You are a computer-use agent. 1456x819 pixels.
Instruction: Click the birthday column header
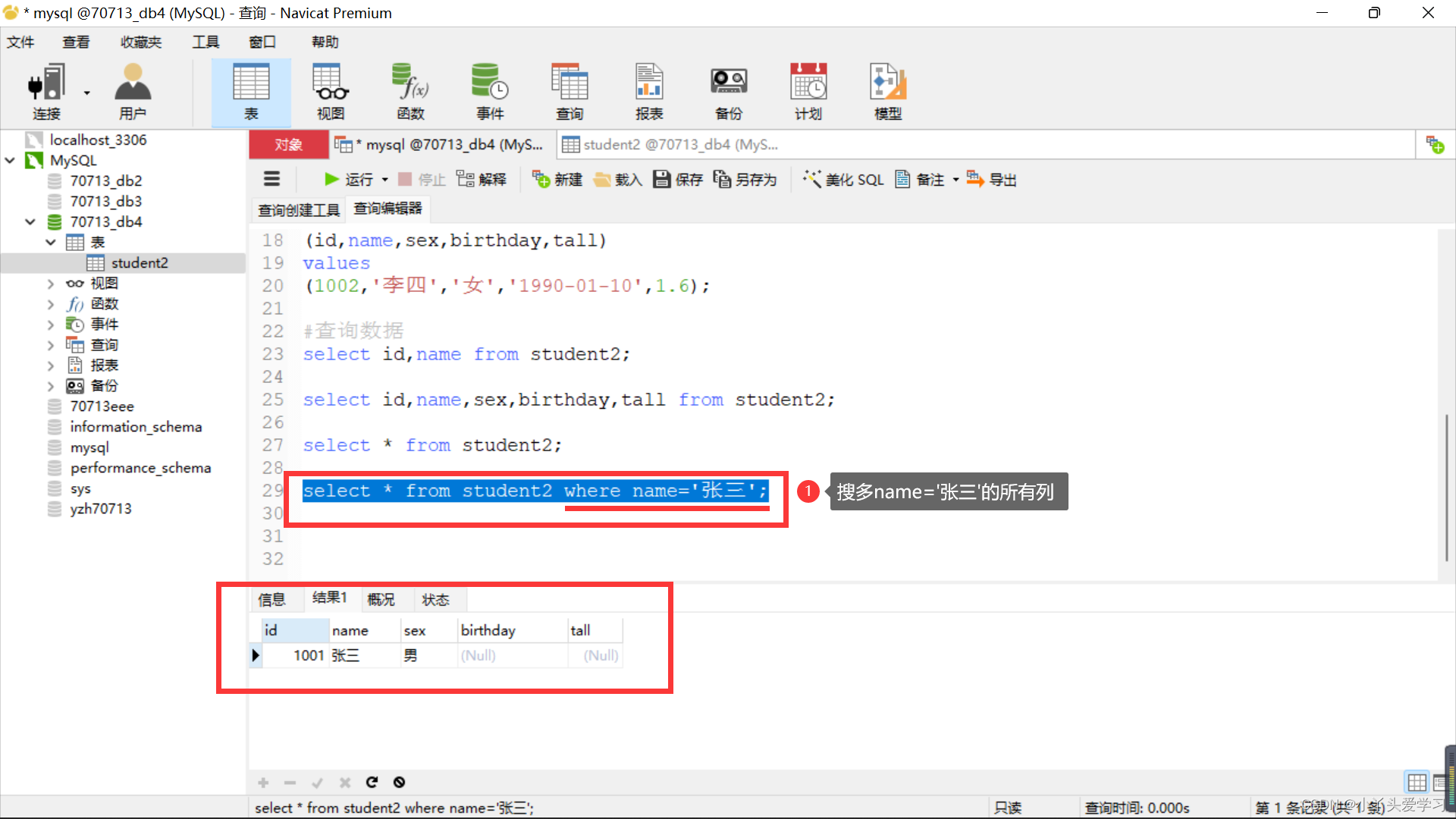pos(512,630)
